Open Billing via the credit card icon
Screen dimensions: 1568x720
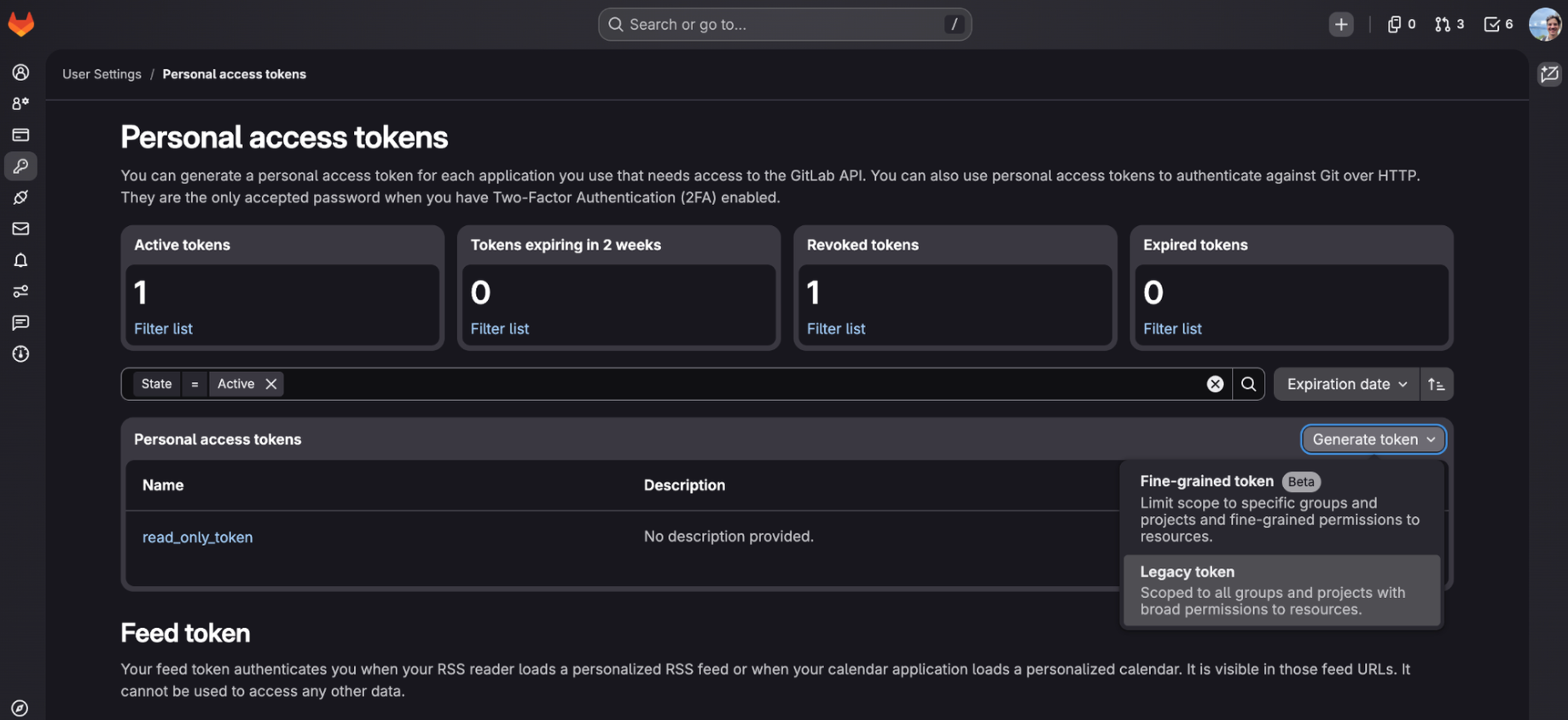(x=20, y=135)
